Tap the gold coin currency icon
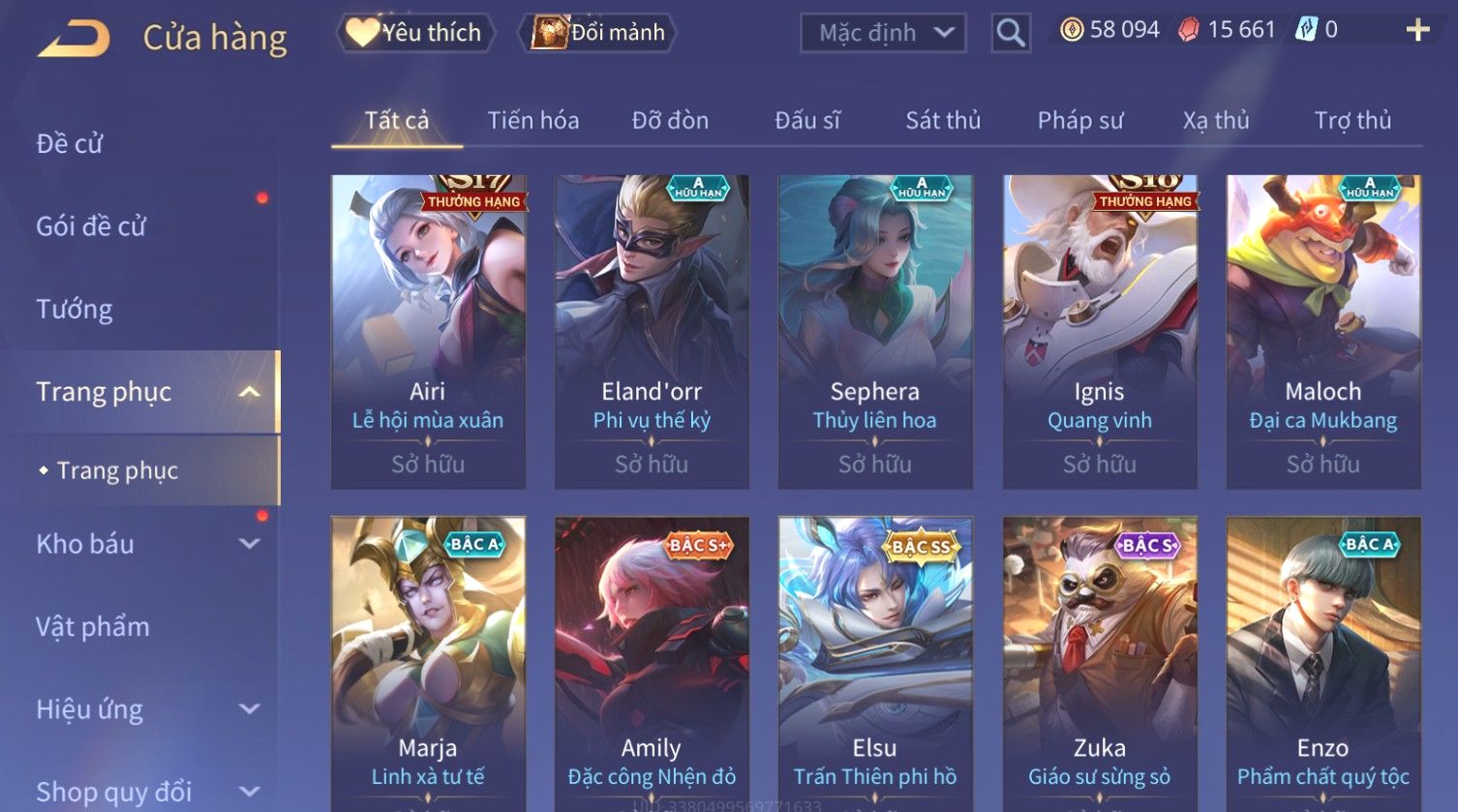The image size is (1458, 812). coord(1071,30)
